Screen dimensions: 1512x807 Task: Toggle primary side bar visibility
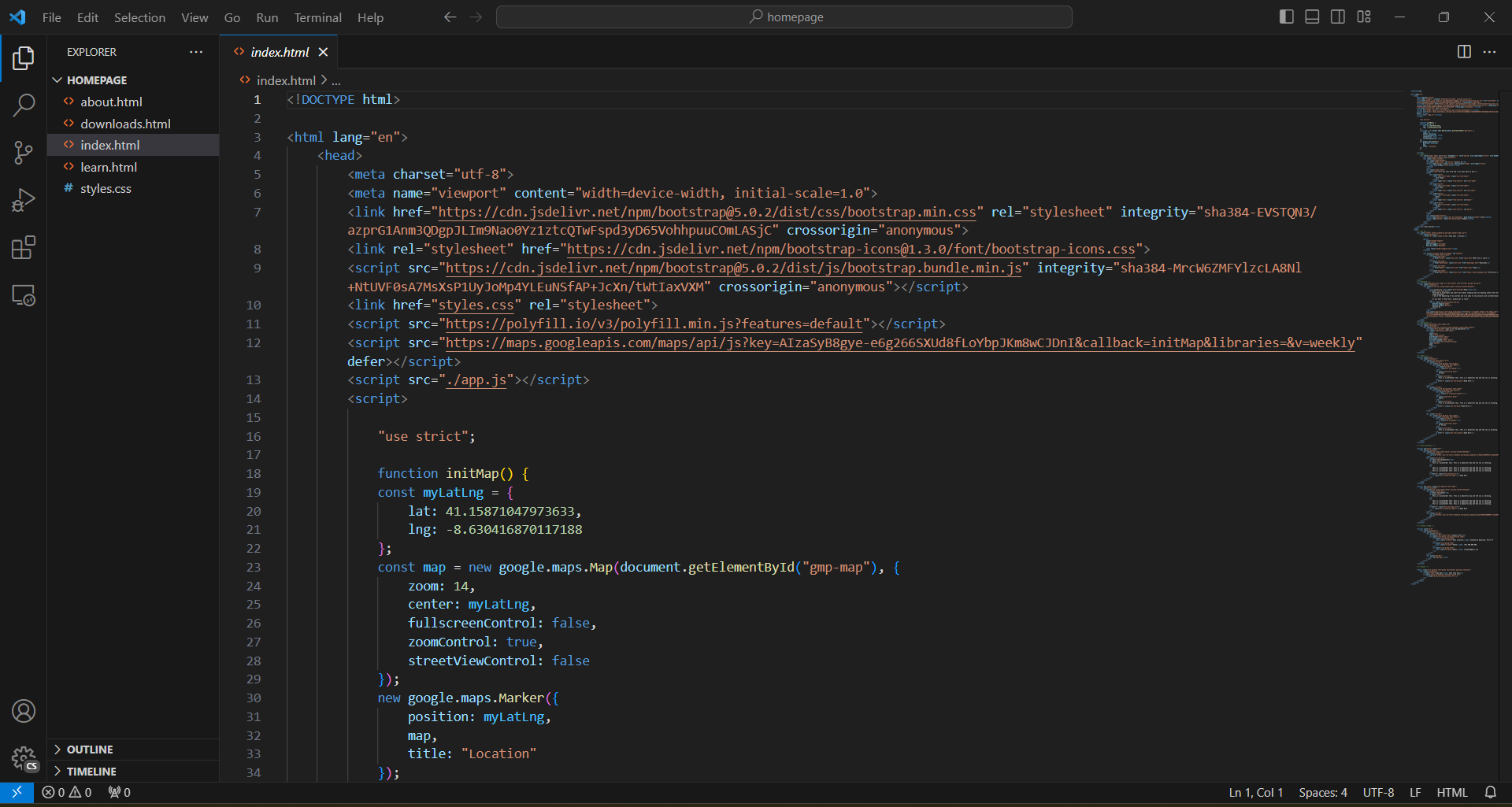click(1287, 17)
